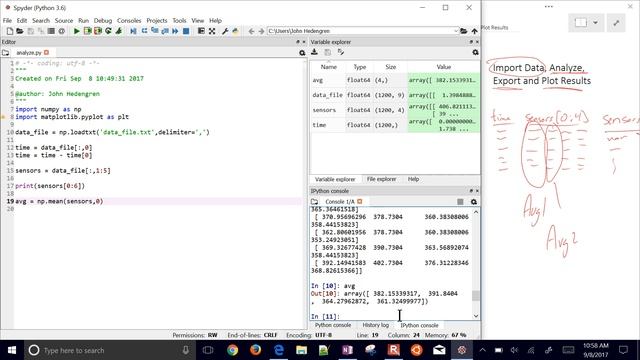The width and height of the screenshot is (640, 360).
Task: Re-run last script icon
Action: click(x=109, y=31)
